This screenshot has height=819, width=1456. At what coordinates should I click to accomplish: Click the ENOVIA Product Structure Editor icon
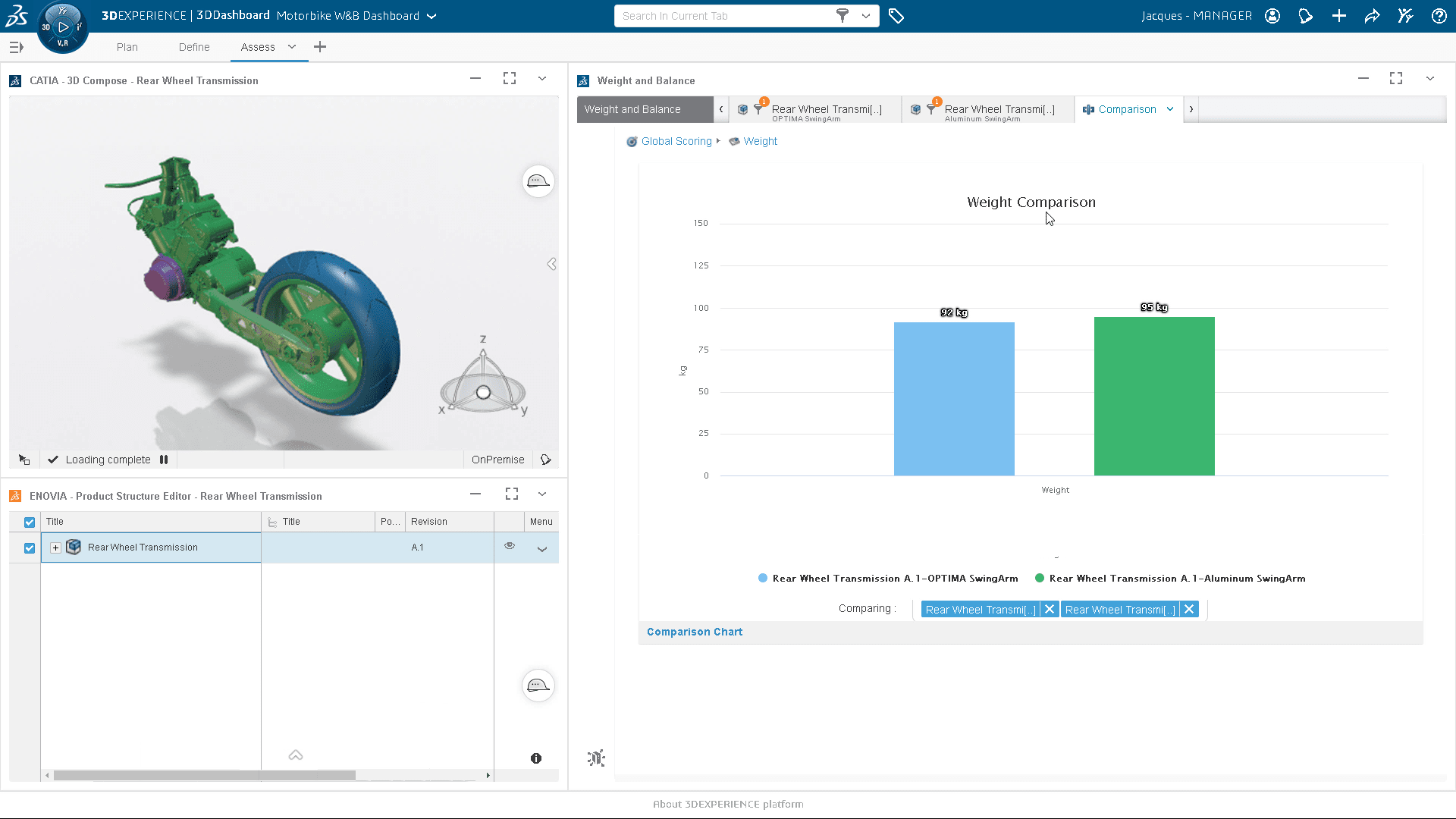[17, 494]
